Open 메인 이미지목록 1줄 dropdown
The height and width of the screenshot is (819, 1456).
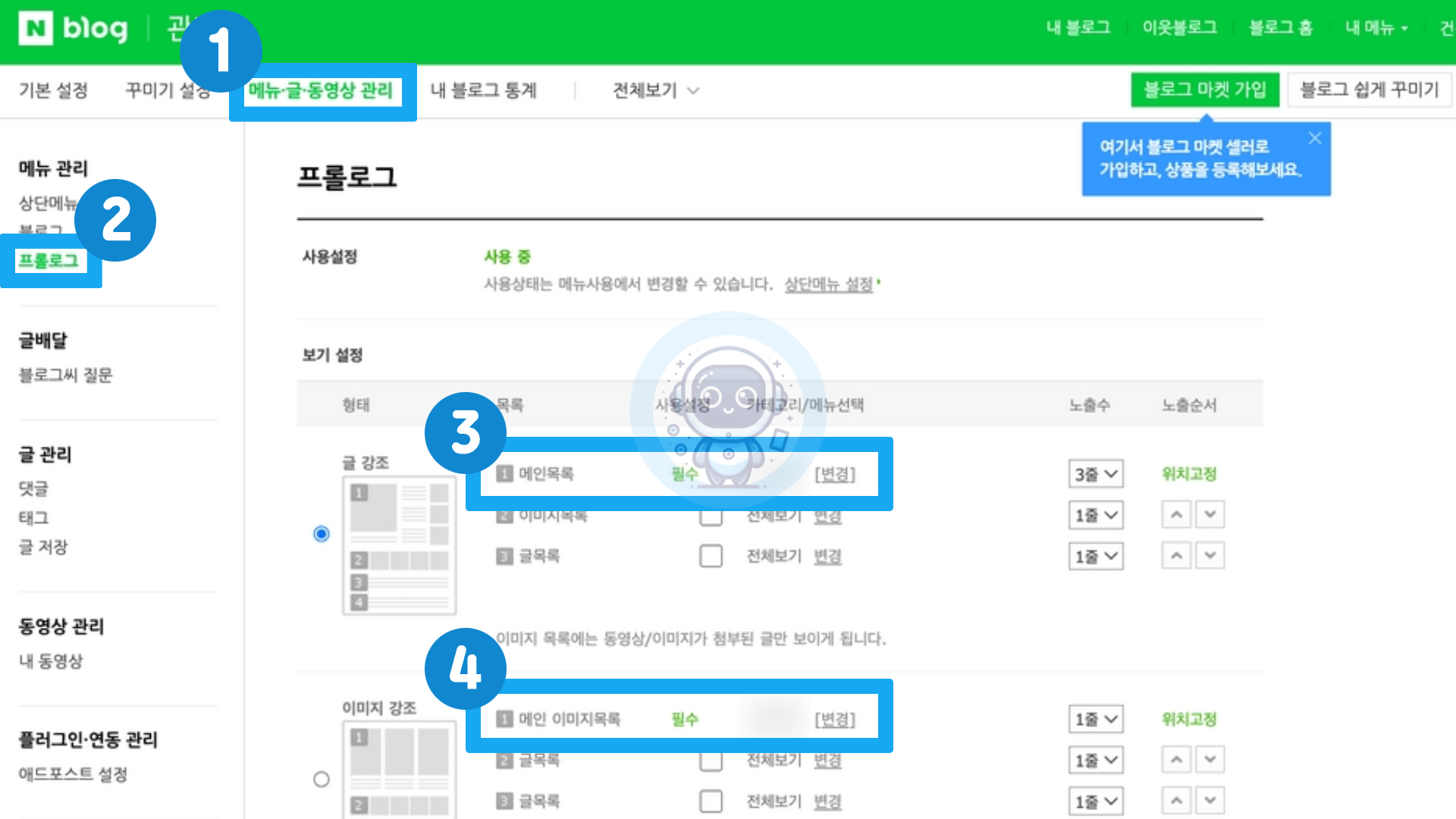pyautogui.click(x=1096, y=719)
